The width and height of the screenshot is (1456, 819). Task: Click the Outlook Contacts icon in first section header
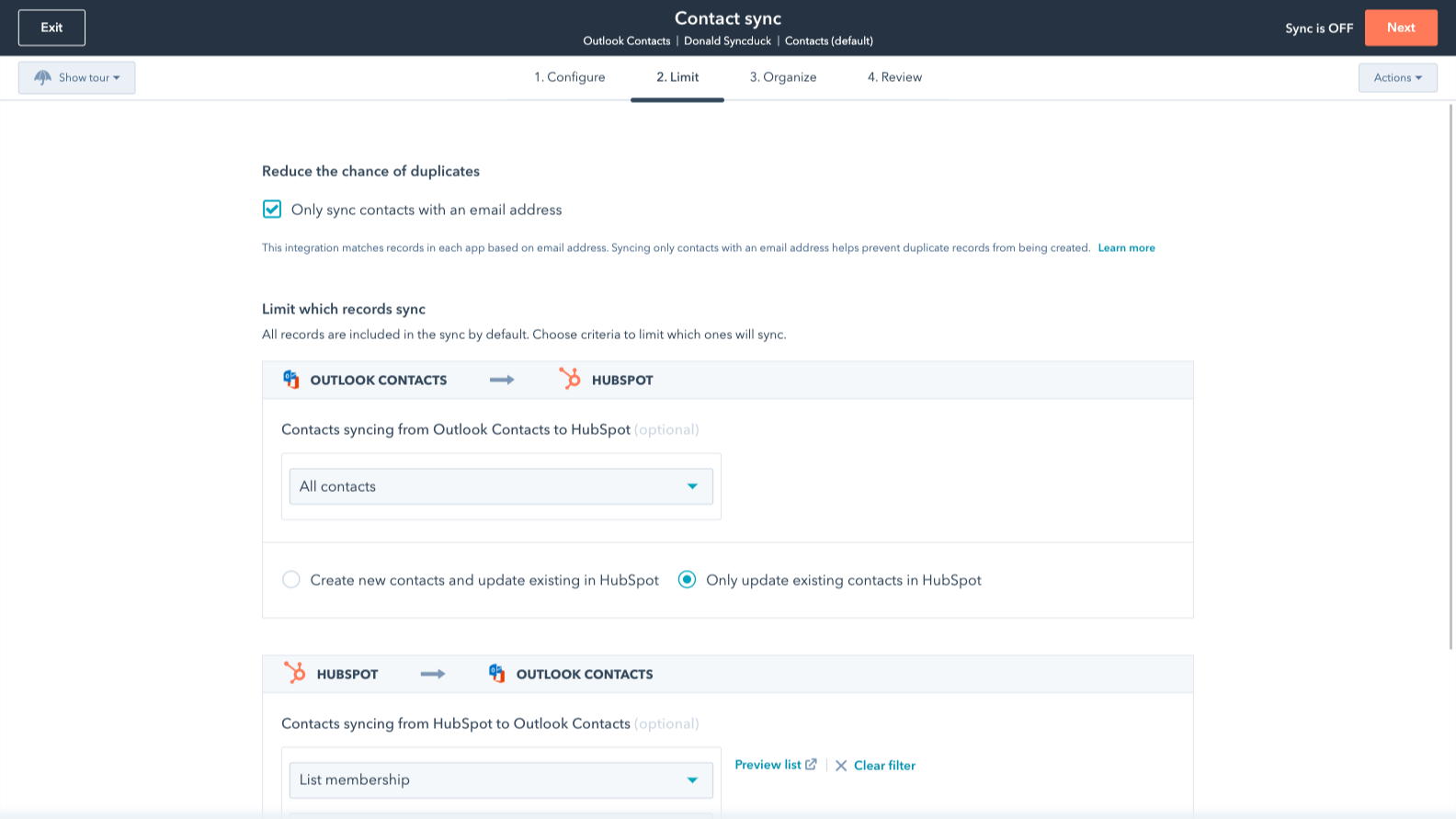[x=291, y=380]
